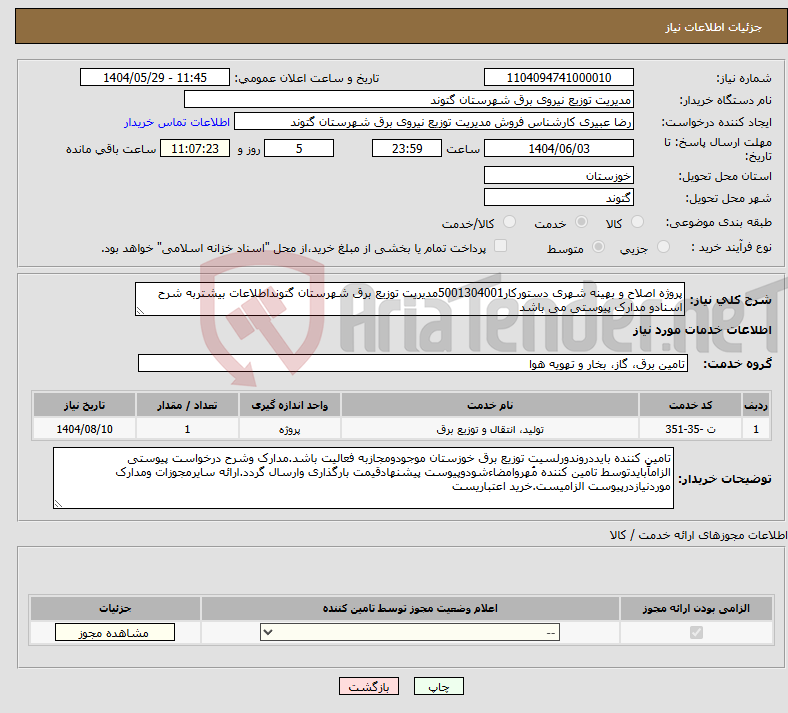Click the buyer notes text area
This screenshot has width=788, height=713.
click(x=363, y=478)
